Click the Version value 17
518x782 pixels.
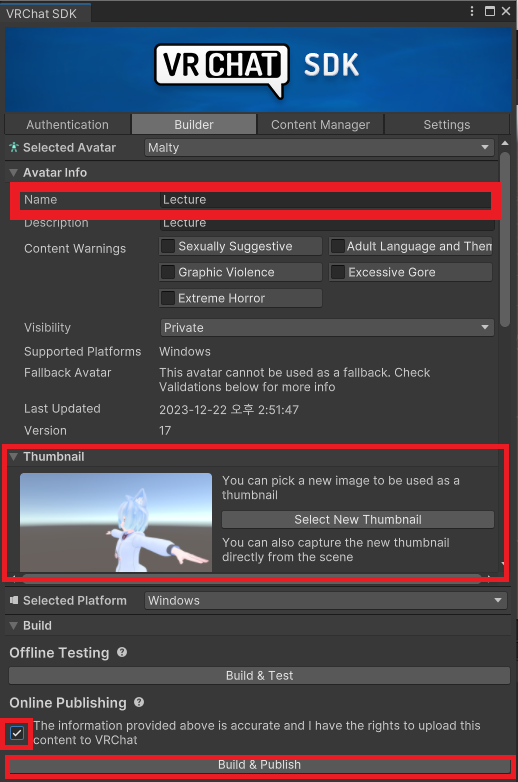tap(165, 430)
